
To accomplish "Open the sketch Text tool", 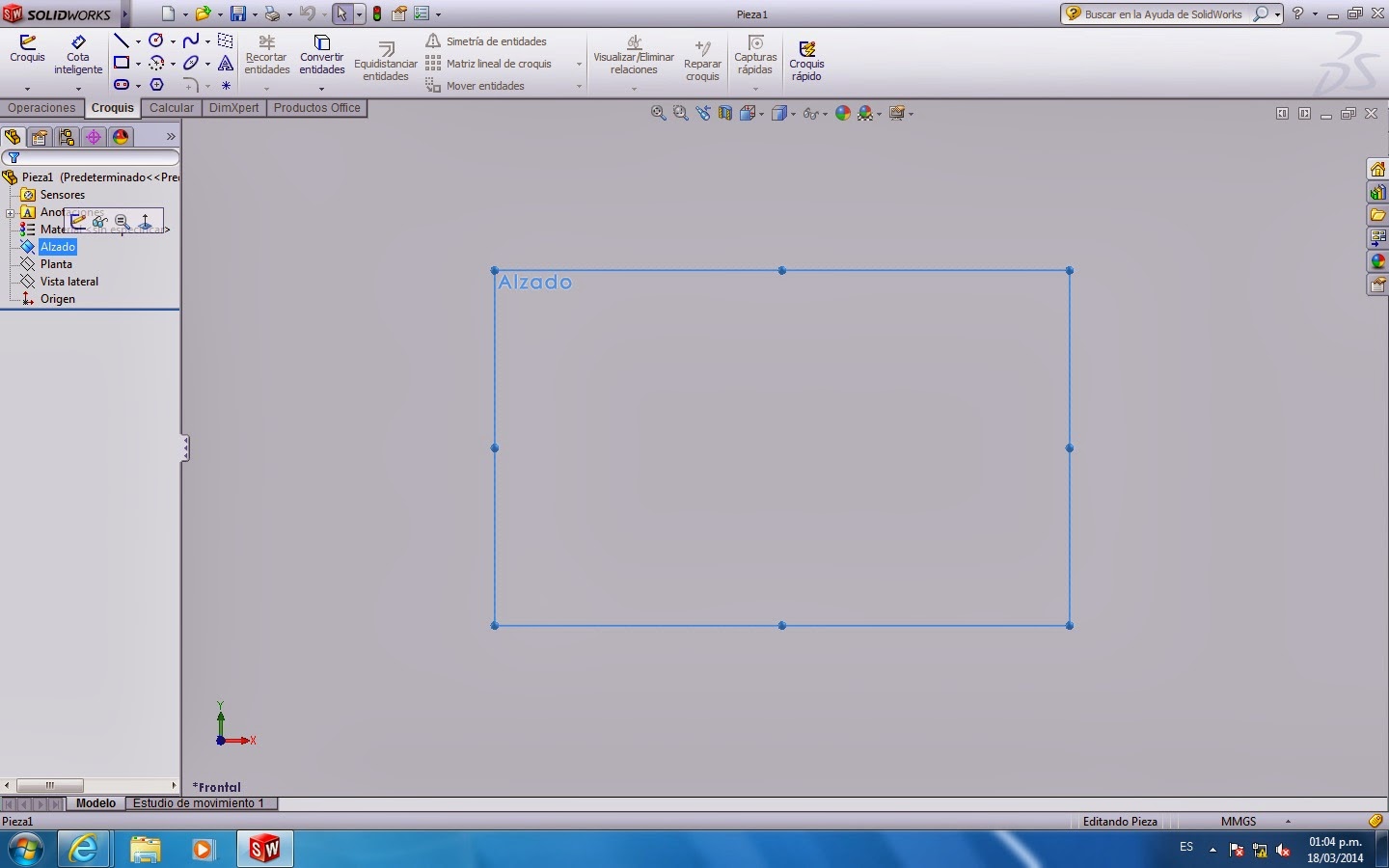I will (x=225, y=63).
